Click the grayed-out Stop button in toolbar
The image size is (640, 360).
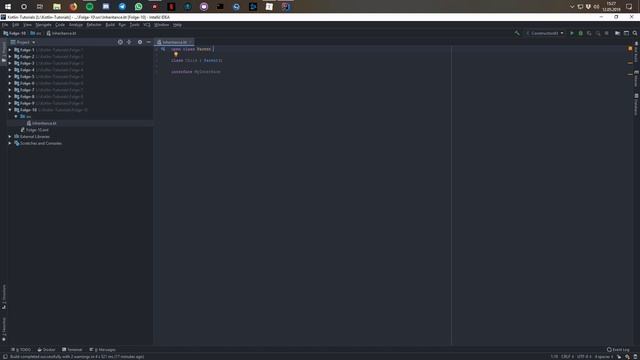coord(607,33)
